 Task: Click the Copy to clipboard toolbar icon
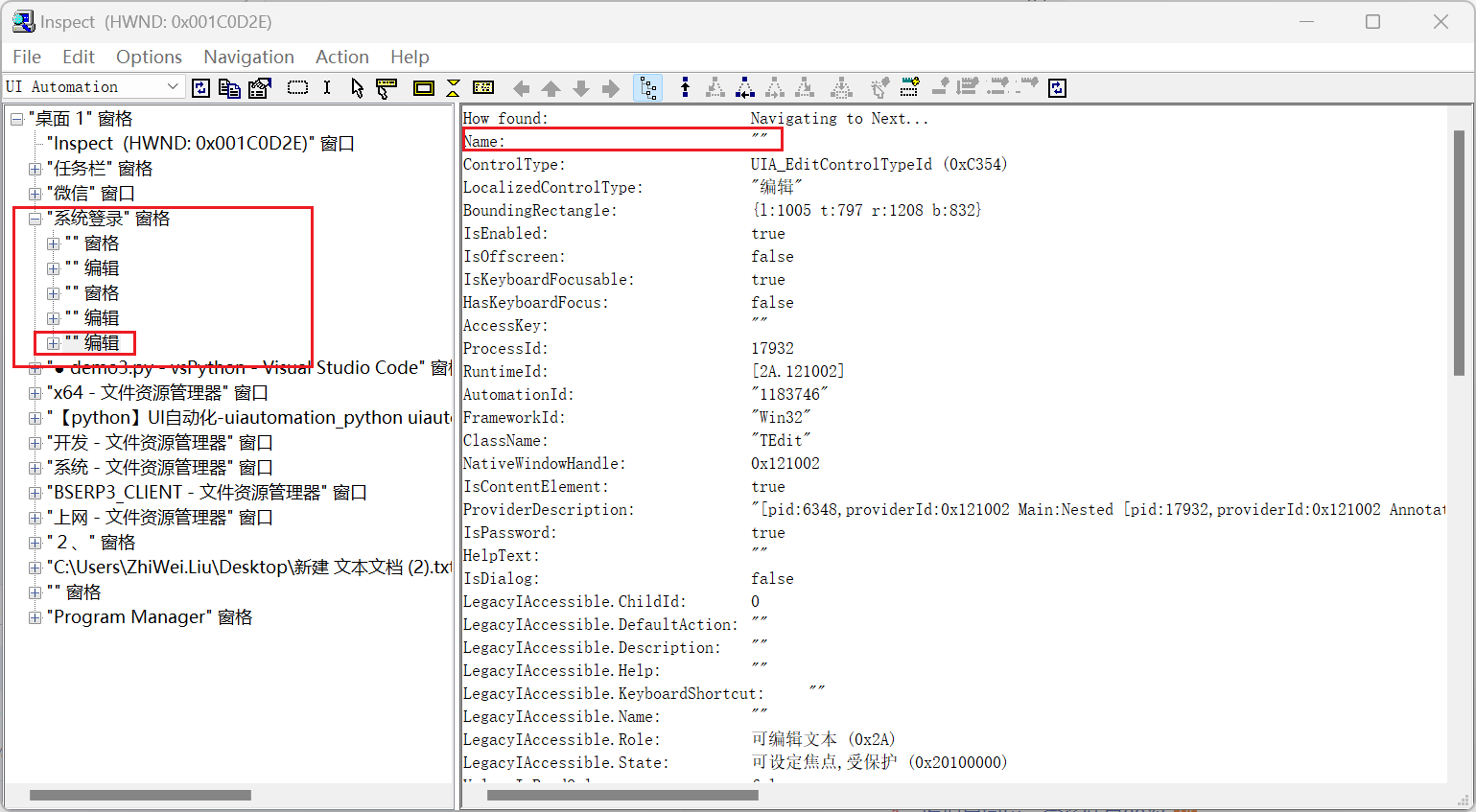click(x=230, y=88)
